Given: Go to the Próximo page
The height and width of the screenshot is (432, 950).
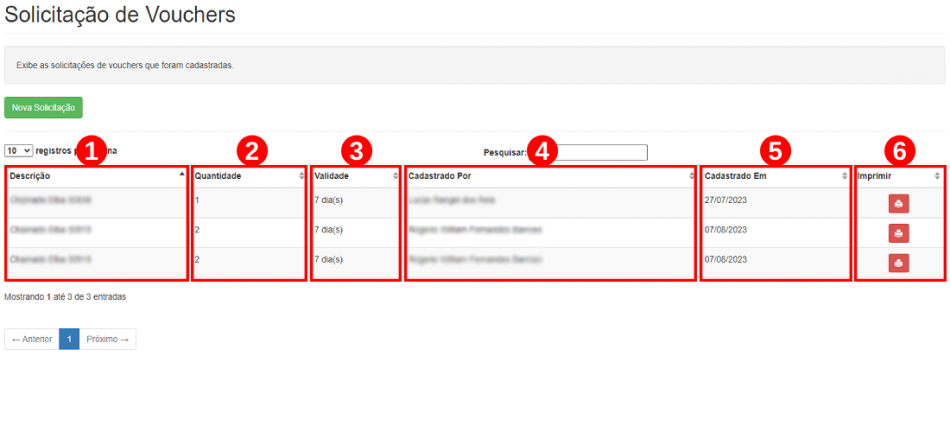Looking at the screenshot, I should pos(108,339).
